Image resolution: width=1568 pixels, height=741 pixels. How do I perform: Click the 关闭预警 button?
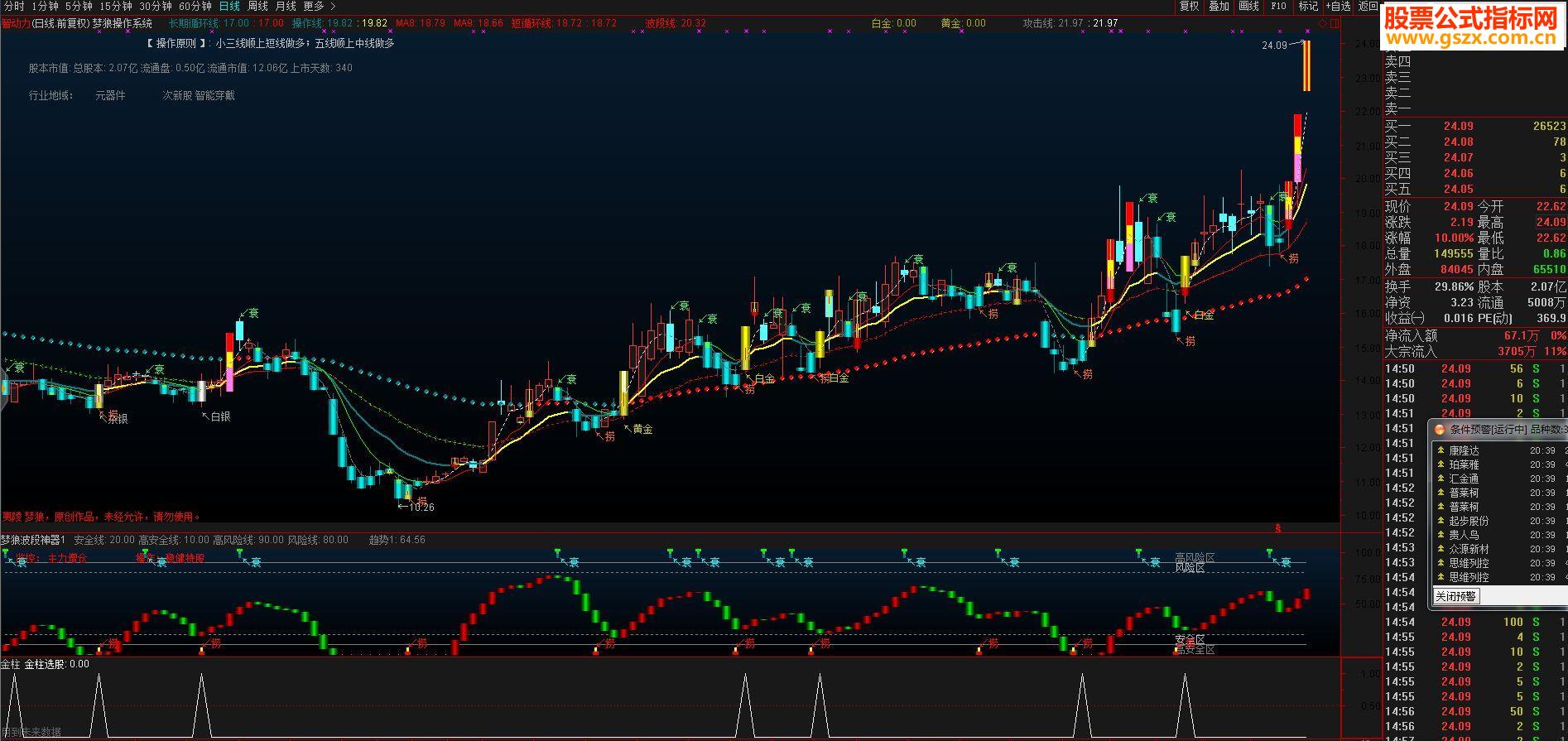(1455, 596)
